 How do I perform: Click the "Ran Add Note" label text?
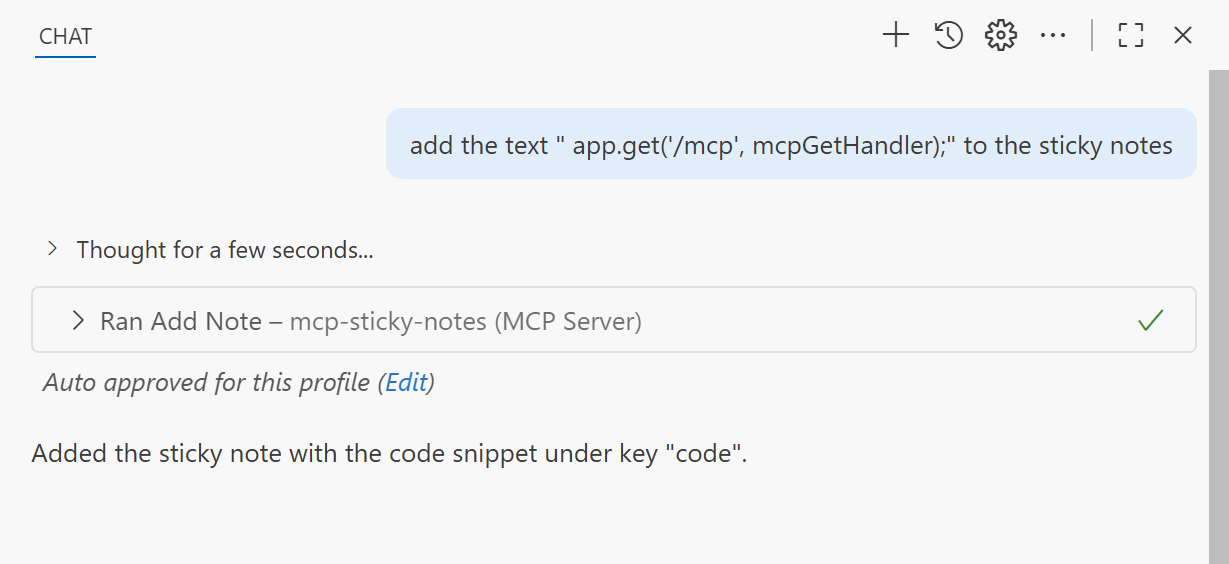(181, 322)
